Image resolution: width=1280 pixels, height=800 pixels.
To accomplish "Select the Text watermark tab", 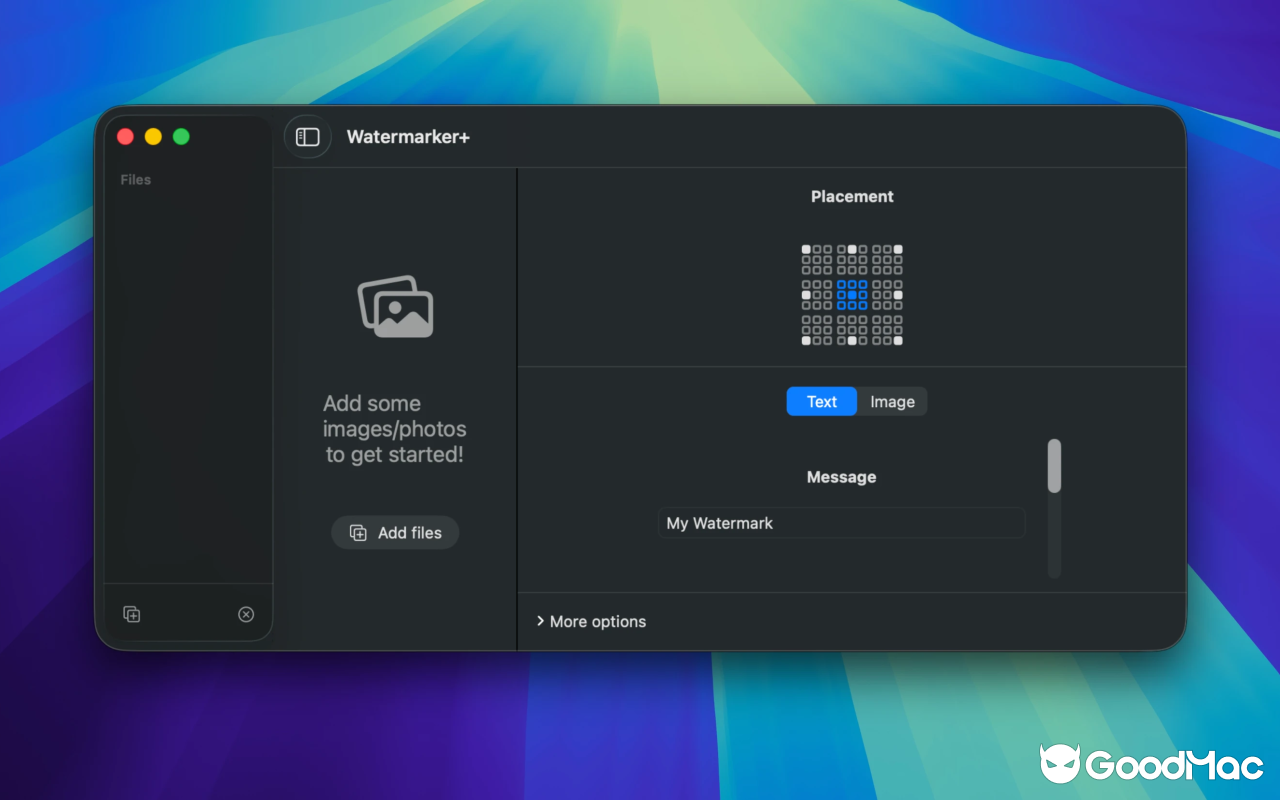I will click(821, 401).
